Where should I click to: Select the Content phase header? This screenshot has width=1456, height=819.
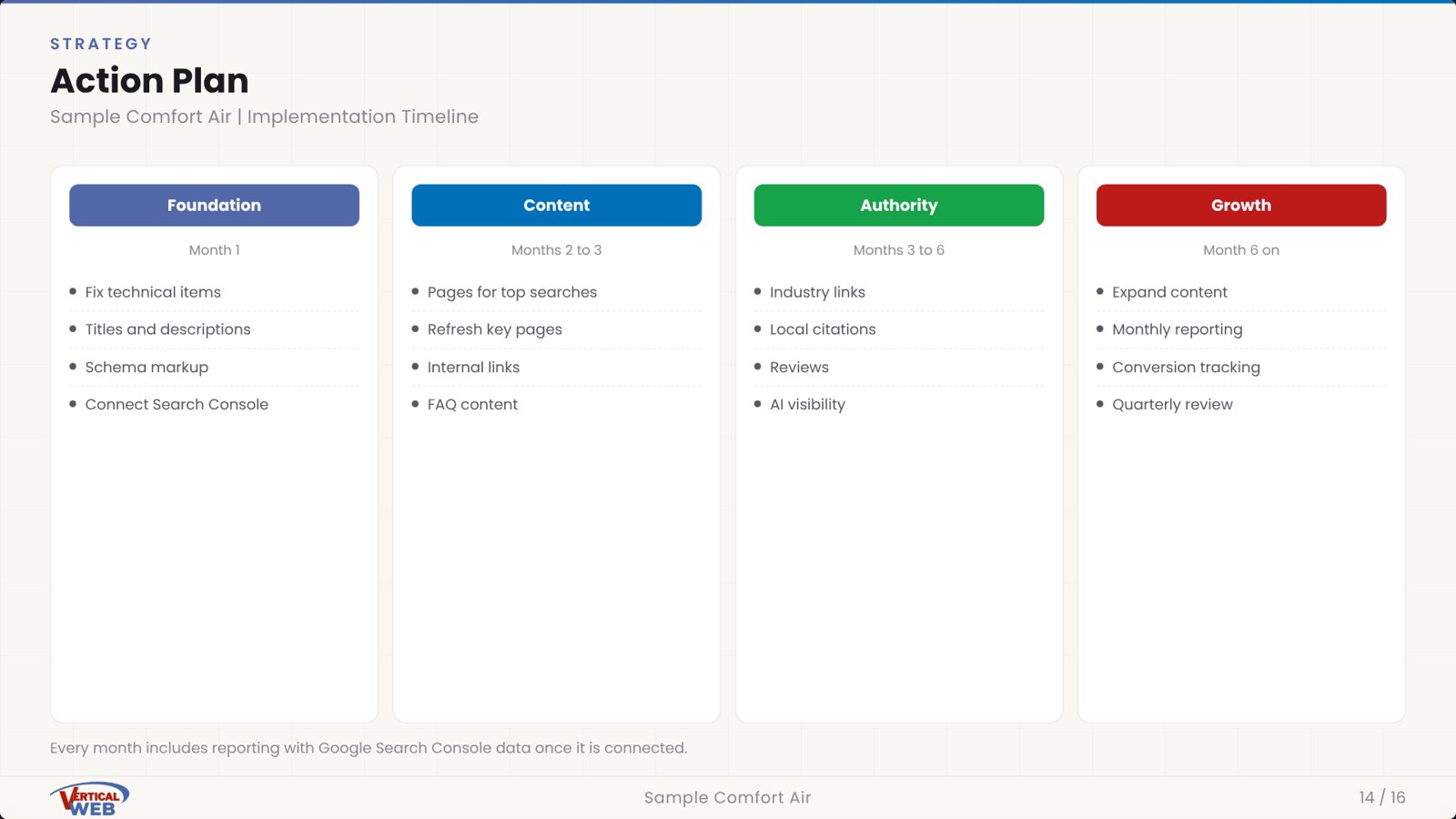(556, 206)
